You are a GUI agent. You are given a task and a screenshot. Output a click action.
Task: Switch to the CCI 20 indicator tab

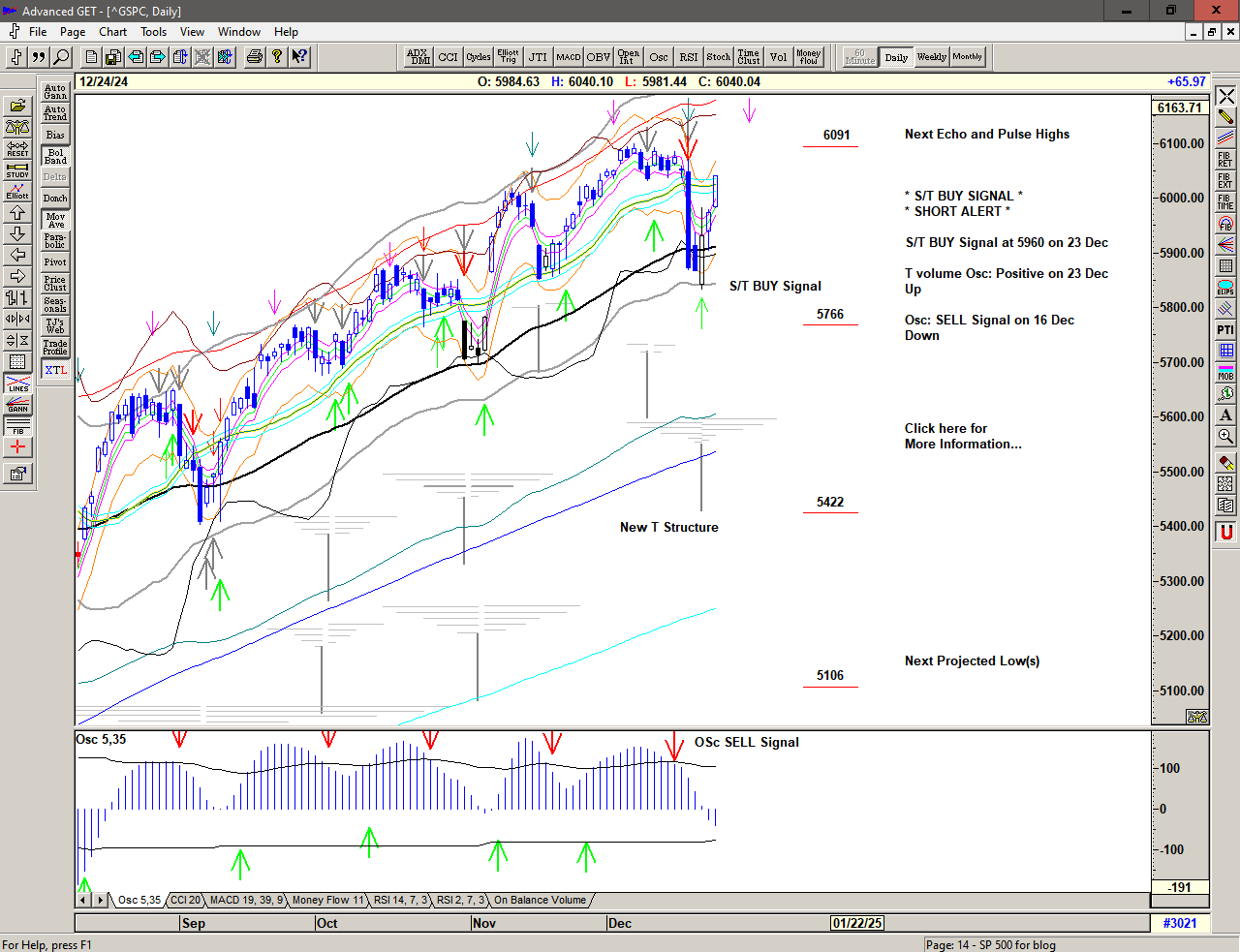click(185, 900)
